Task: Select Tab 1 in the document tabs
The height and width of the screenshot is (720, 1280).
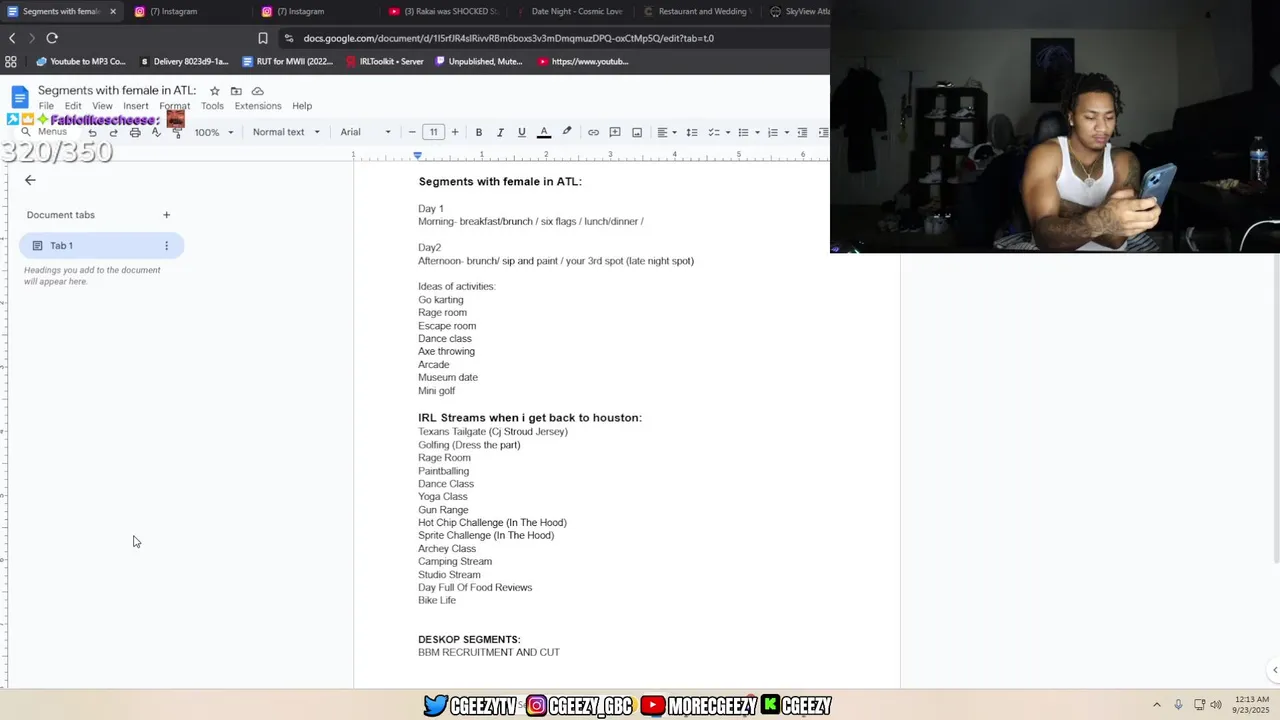Action: click(101, 245)
